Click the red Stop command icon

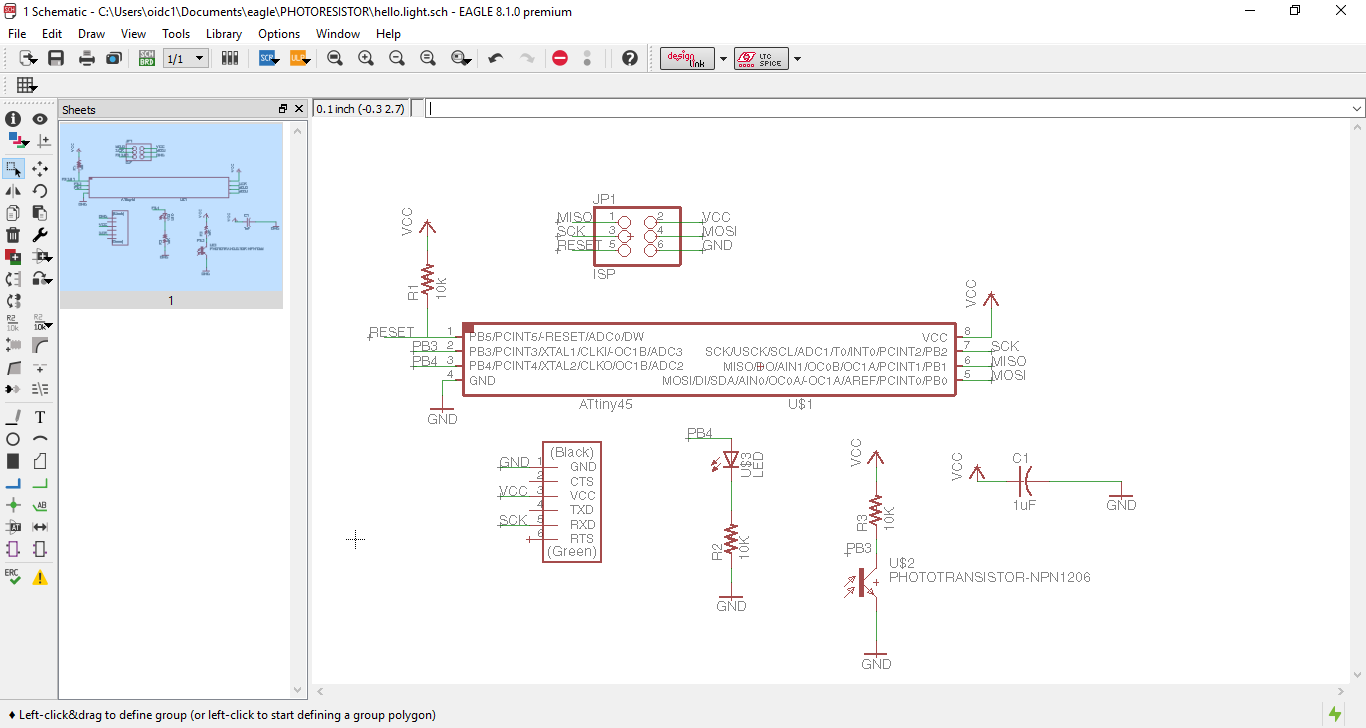560,59
